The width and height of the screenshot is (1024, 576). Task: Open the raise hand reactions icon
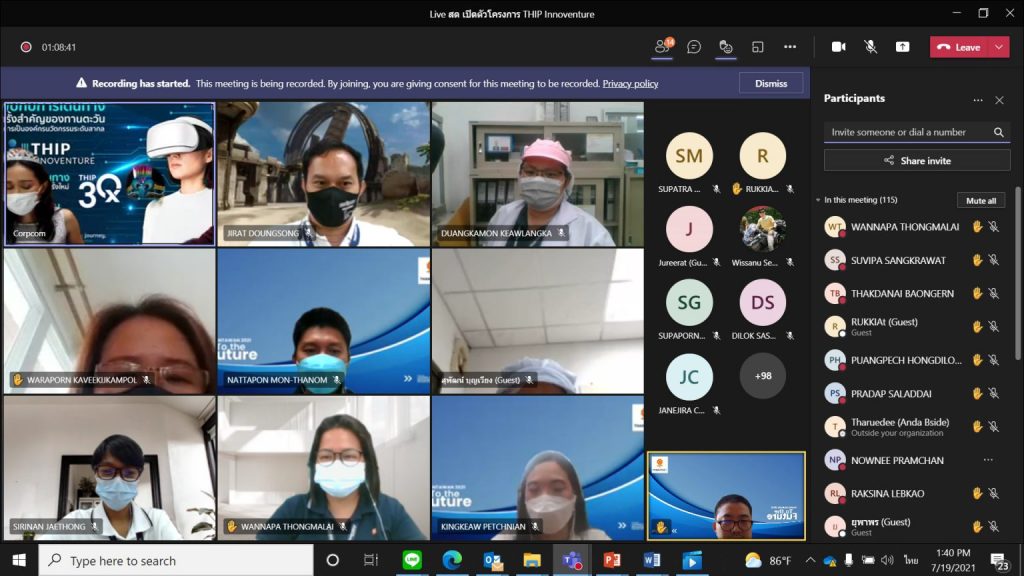[726, 47]
